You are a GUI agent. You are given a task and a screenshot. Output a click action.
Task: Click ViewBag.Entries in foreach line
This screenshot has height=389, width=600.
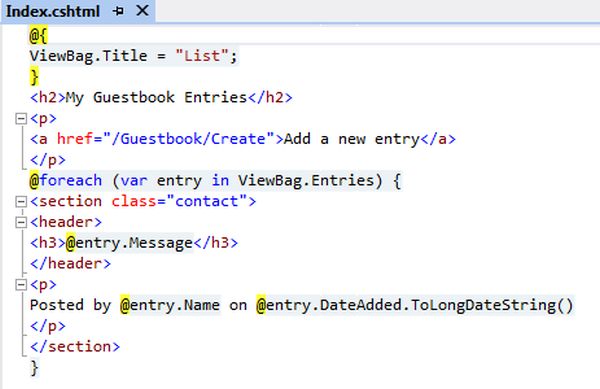coord(305,181)
